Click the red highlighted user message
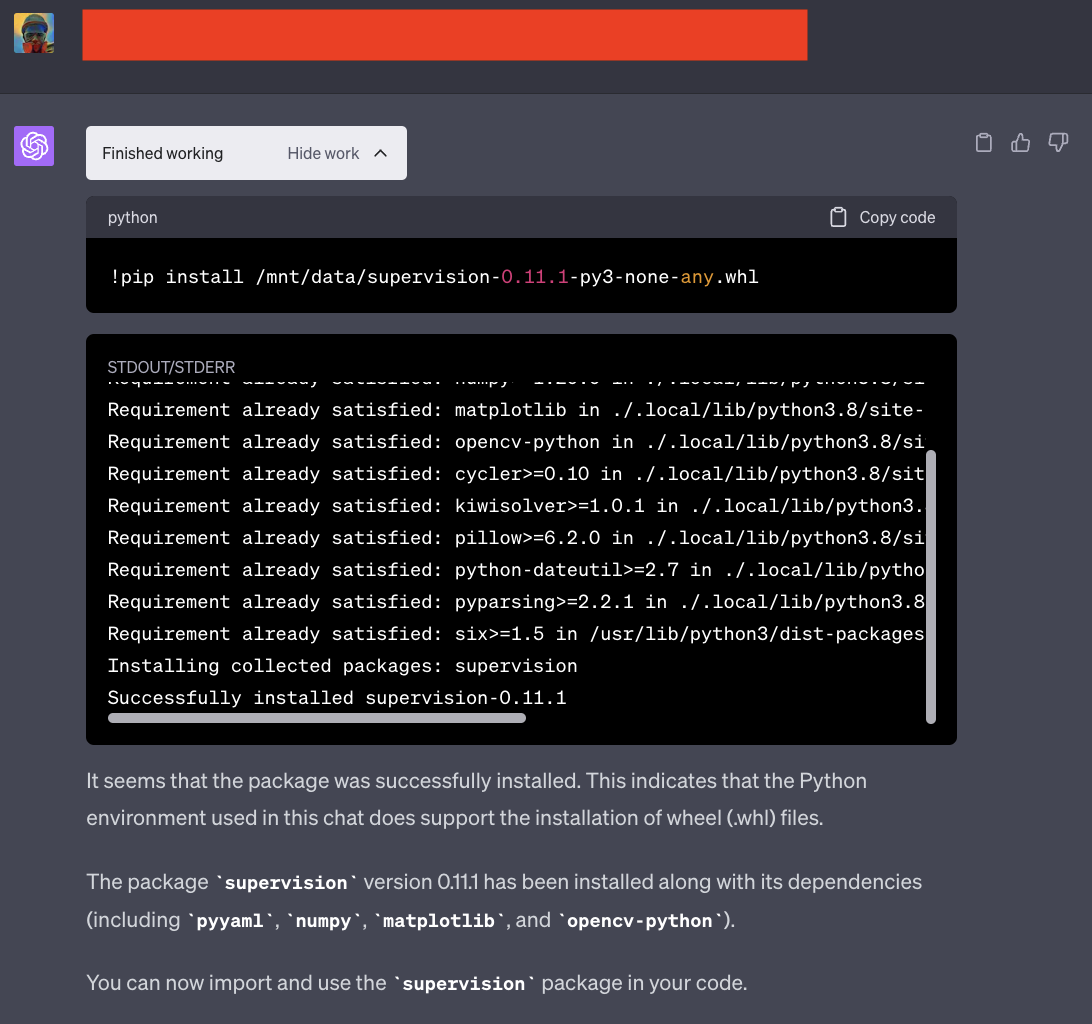Viewport: 1092px width, 1024px height. tap(444, 35)
